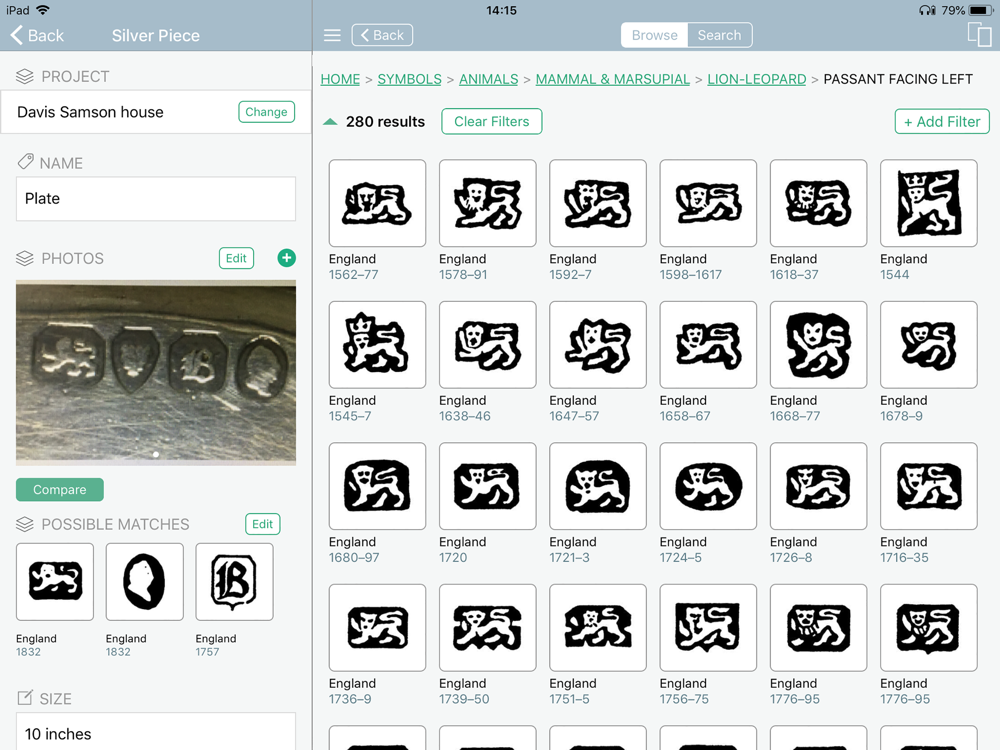The image size is (1000, 750).
Task: Open the HOME breadcrumb link
Action: 340,79
